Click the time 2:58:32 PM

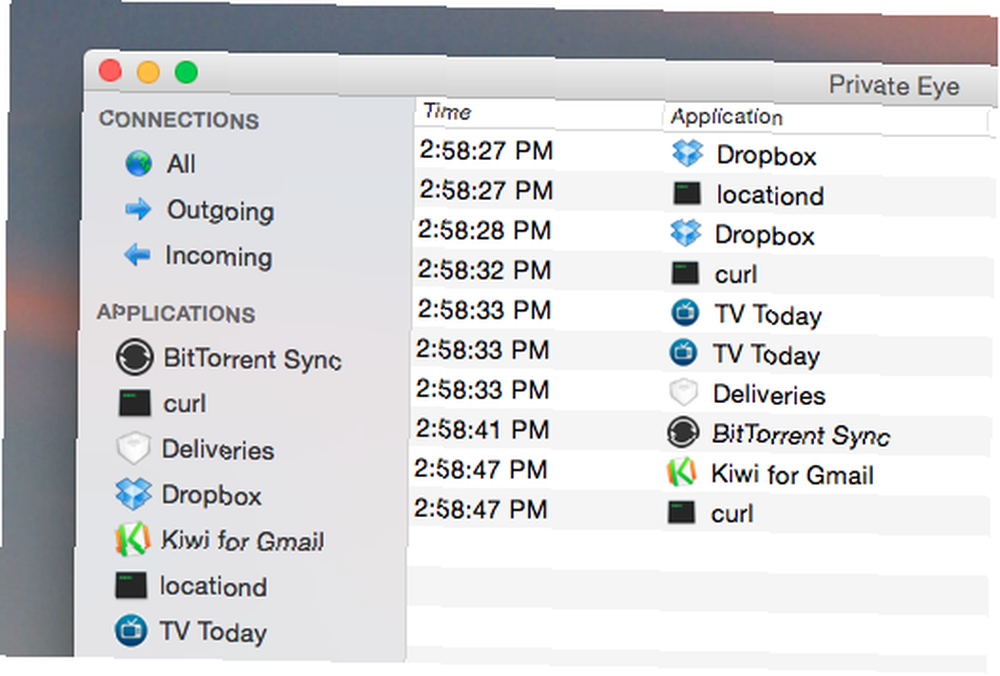pos(485,270)
